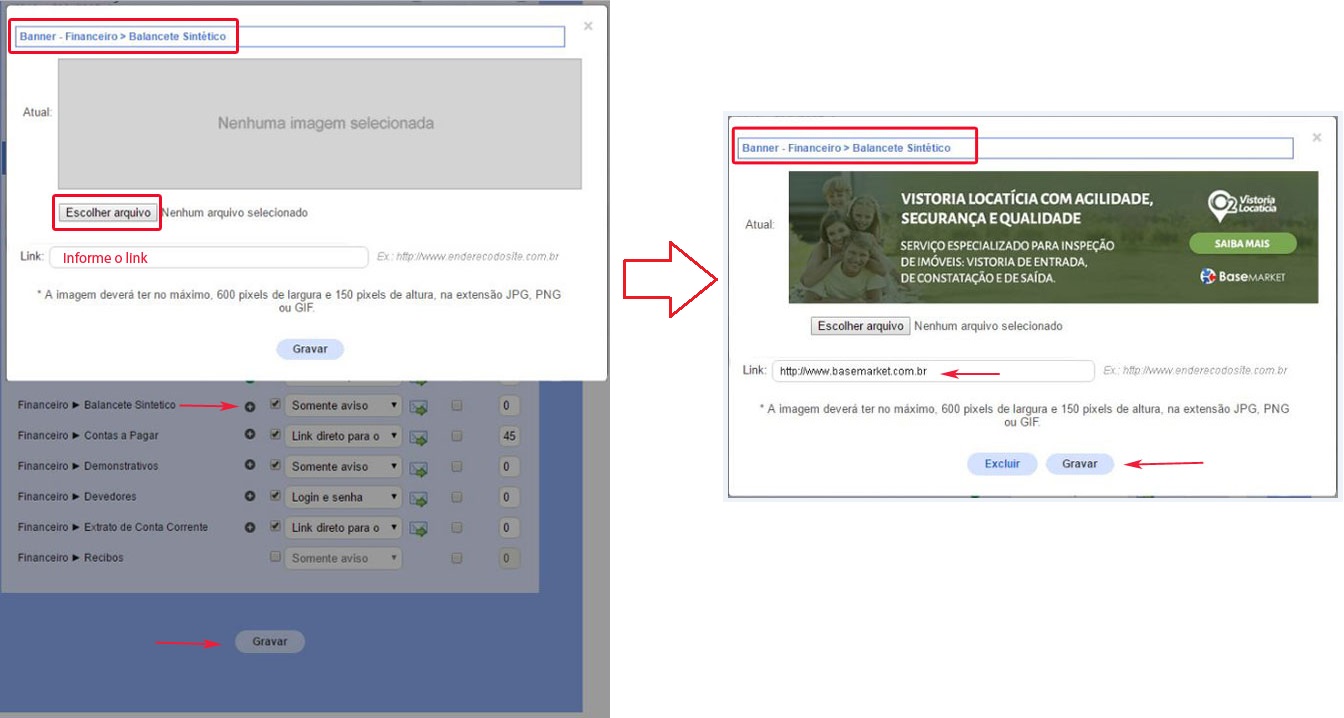This screenshot has width=1344, height=718.
Task: Click plus icon for Extrato de Conta Corrente
Action: pos(250,527)
